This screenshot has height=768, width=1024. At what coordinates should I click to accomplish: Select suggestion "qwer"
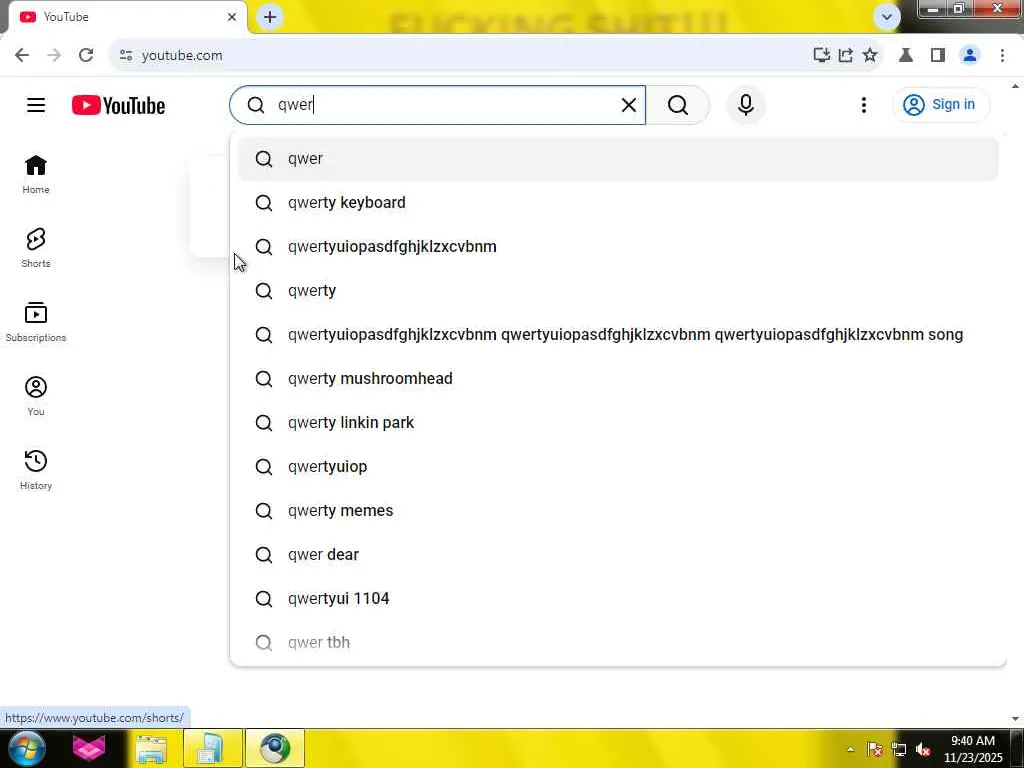point(618,159)
